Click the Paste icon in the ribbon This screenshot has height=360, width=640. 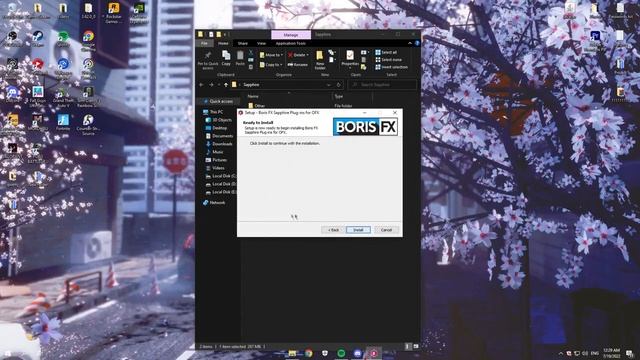click(x=240, y=58)
